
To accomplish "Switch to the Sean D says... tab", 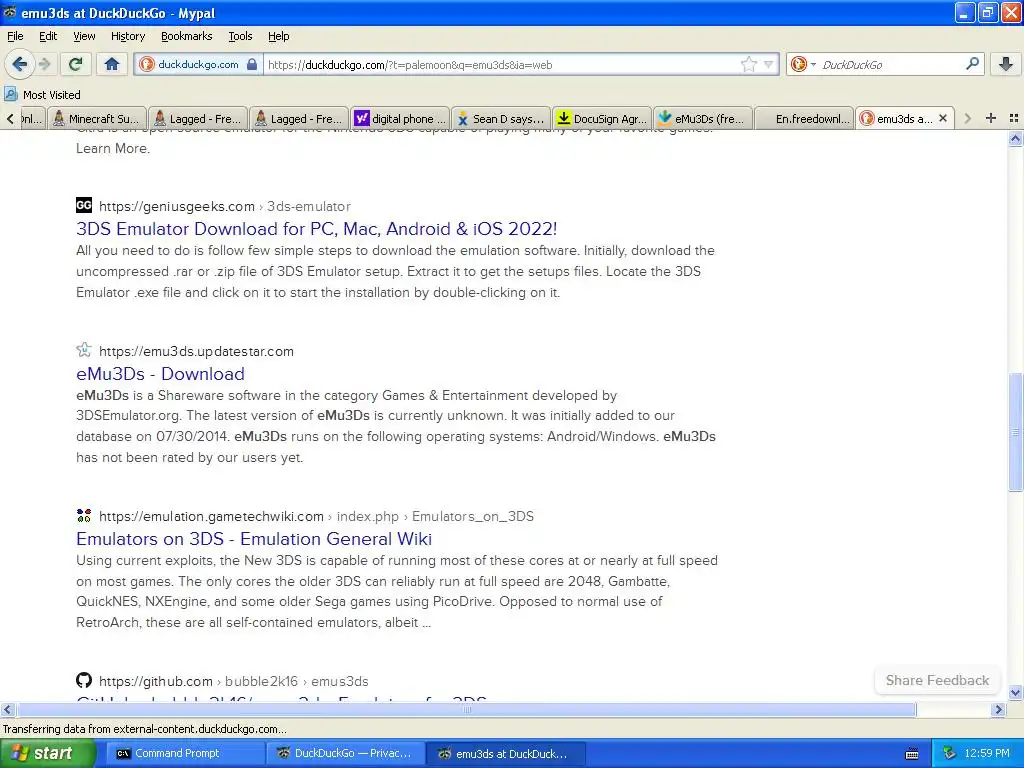I will 501,119.
